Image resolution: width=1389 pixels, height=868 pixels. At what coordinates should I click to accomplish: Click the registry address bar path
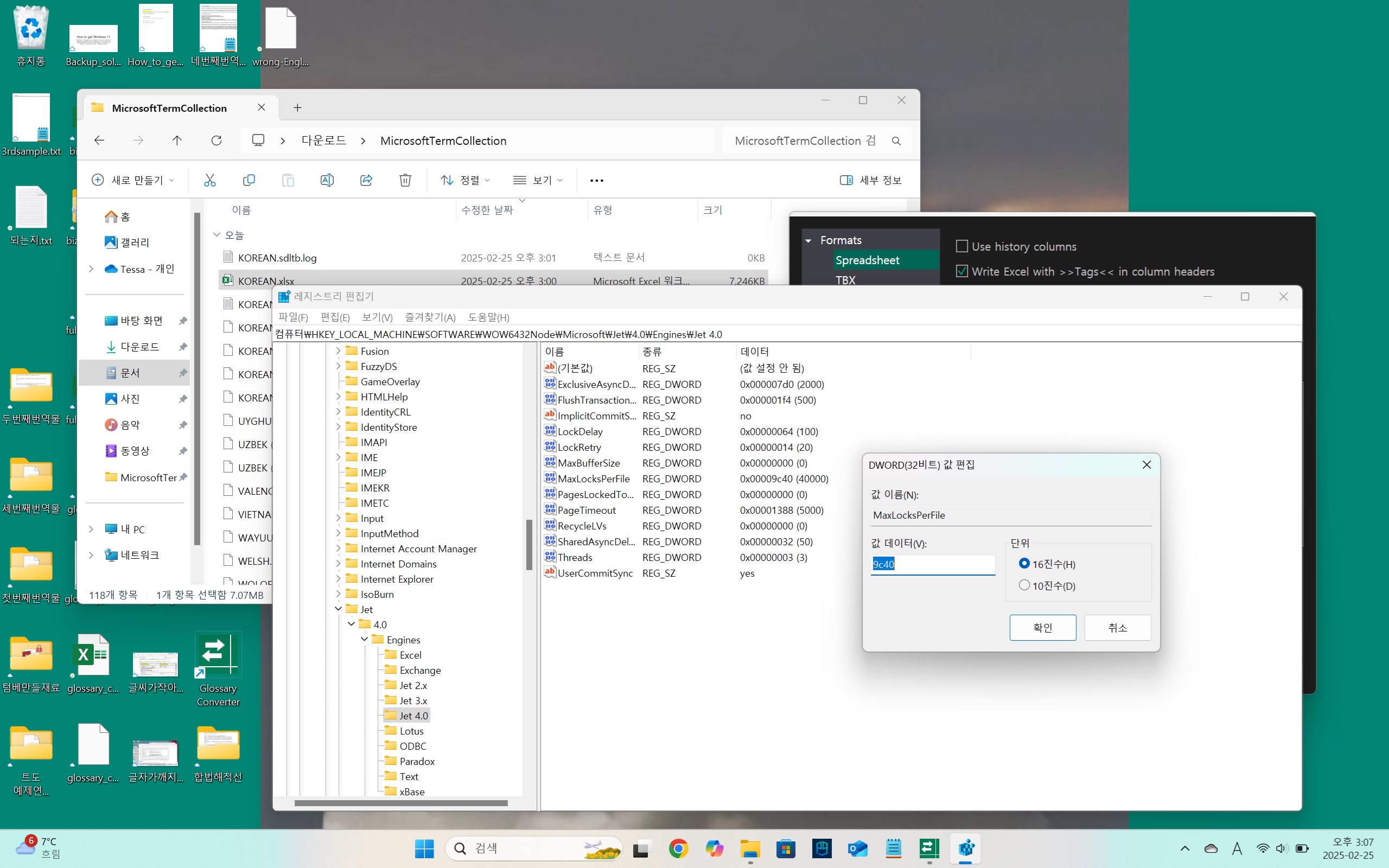tap(786, 334)
